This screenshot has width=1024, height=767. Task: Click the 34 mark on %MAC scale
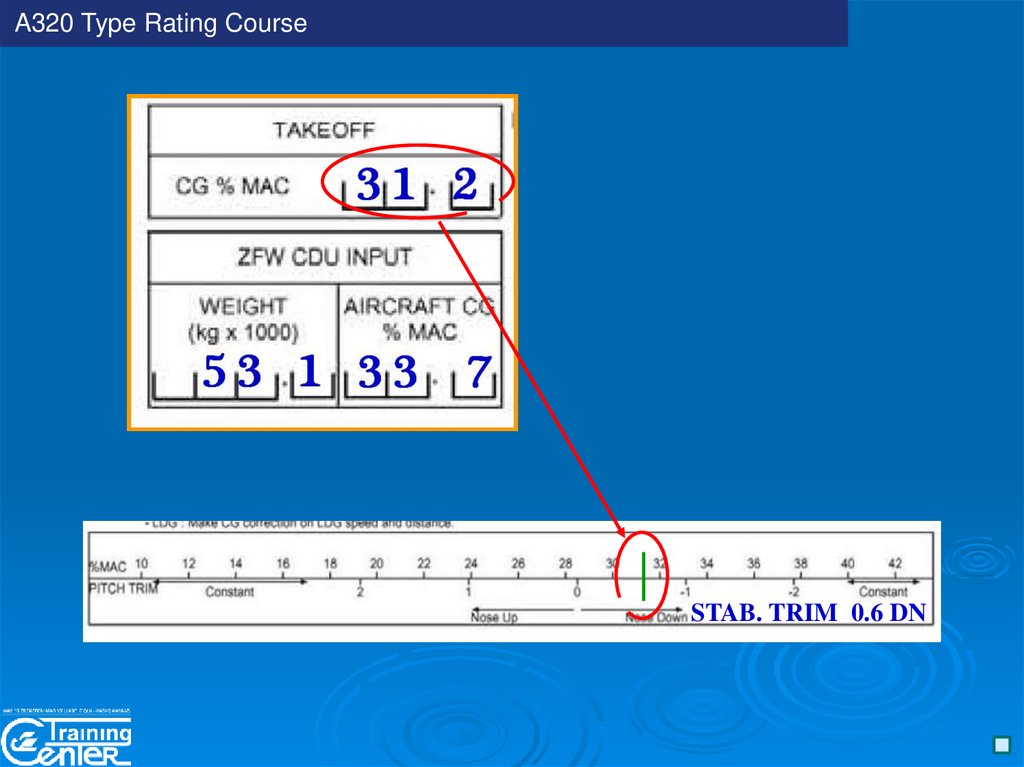click(707, 563)
